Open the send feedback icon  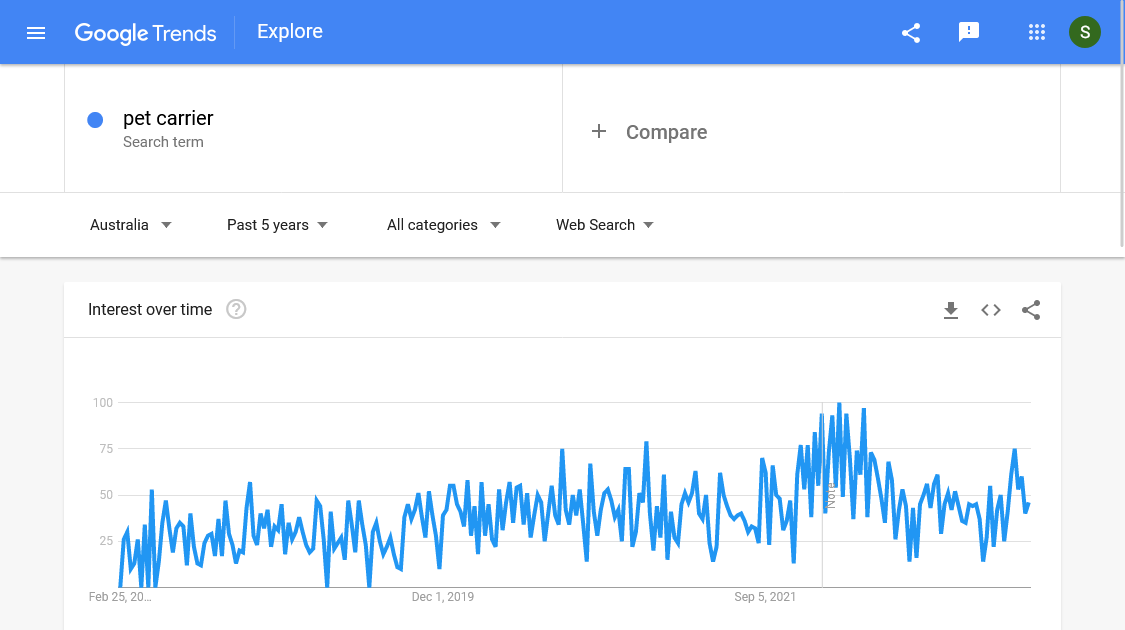click(x=968, y=32)
